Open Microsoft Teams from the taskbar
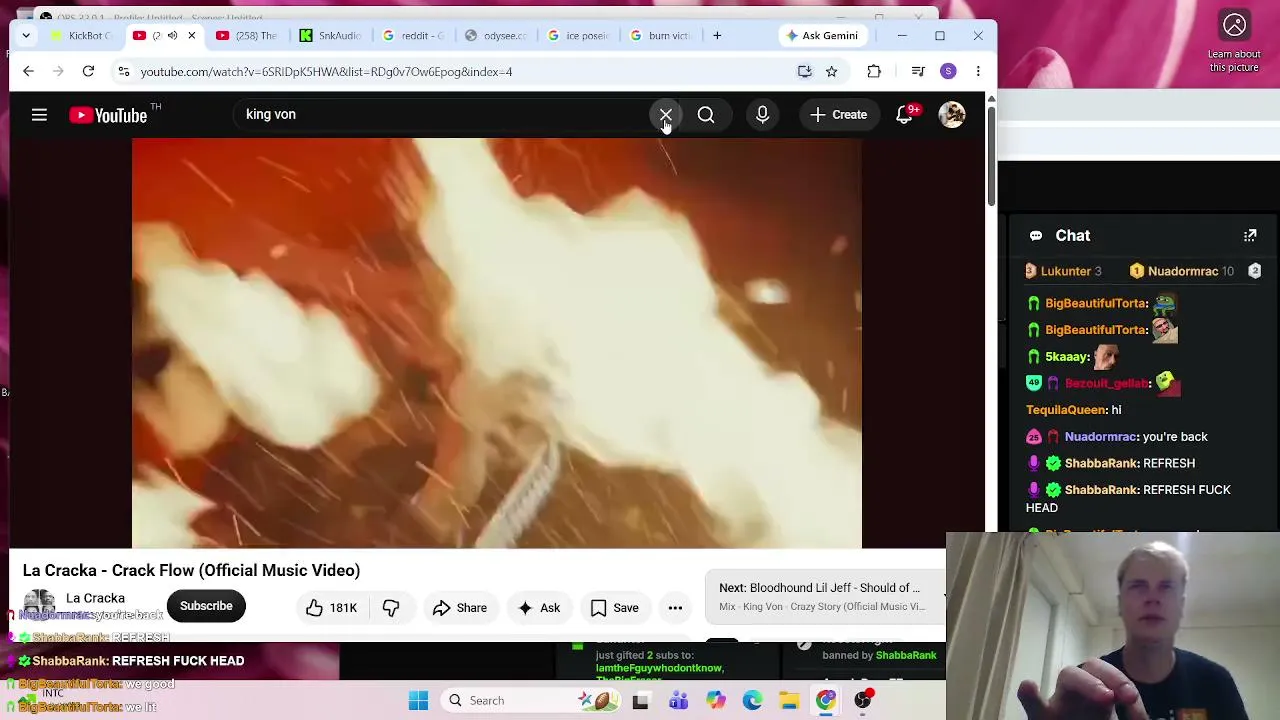The width and height of the screenshot is (1280, 720). click(678, 700)
